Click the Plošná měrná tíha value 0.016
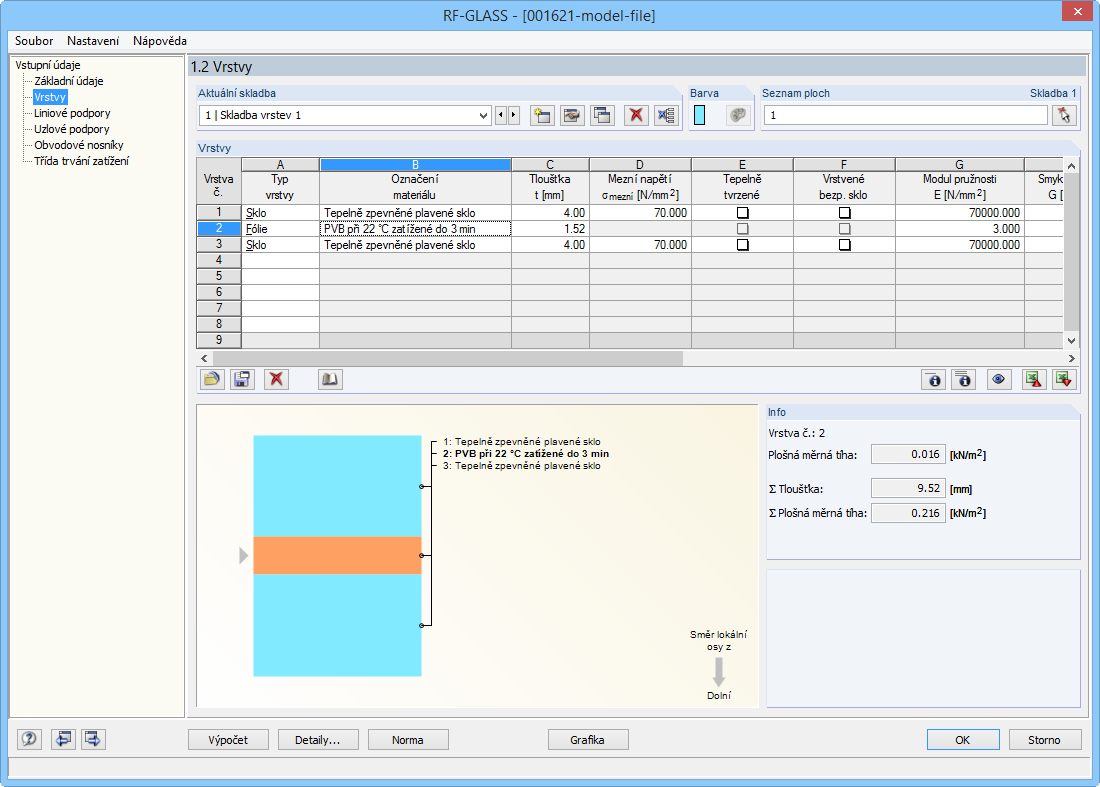The height and width of the screenshot is (787, 1100). click(x=908, y=455)
